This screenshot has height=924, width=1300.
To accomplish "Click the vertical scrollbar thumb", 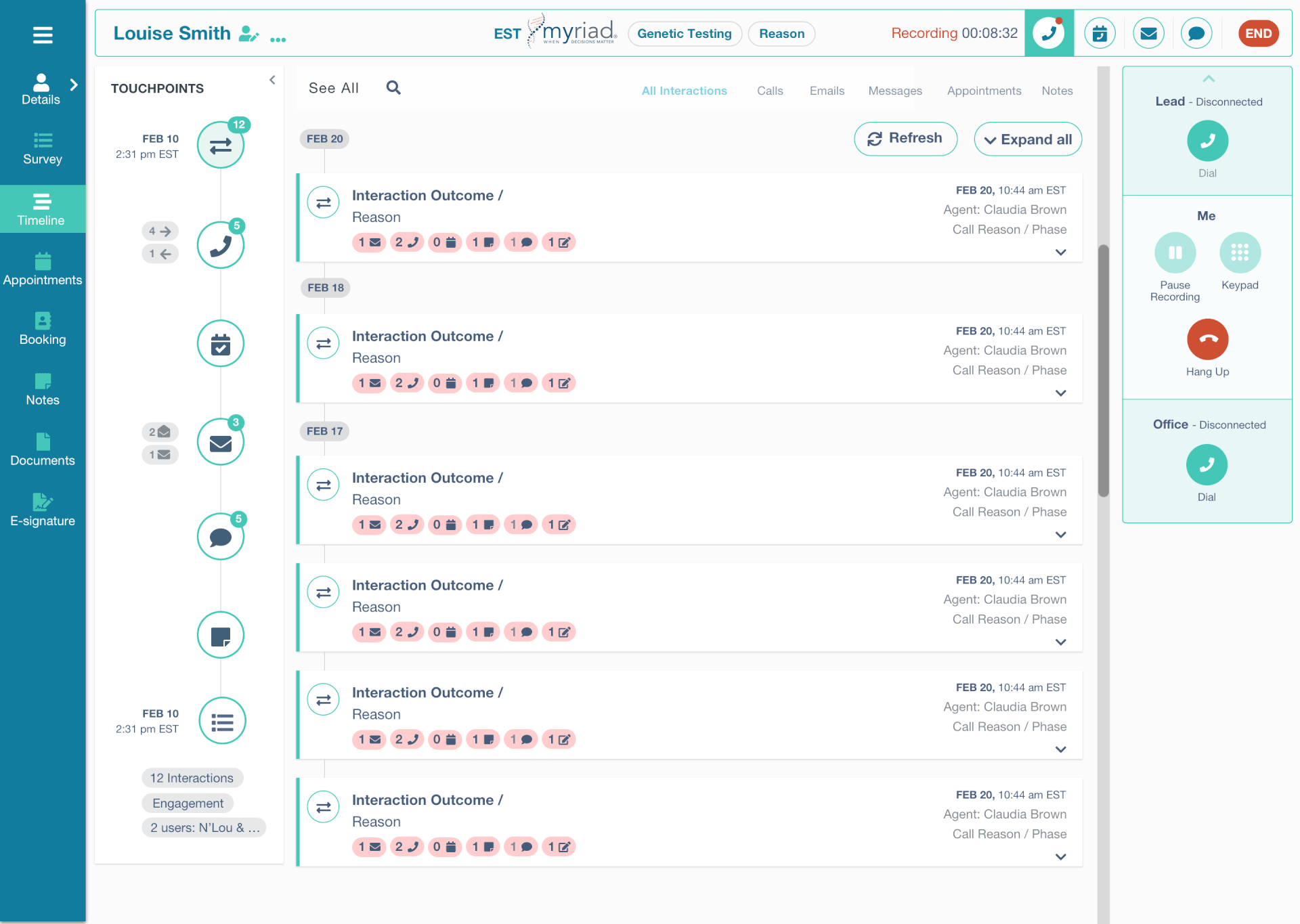I will point(1104,371).
